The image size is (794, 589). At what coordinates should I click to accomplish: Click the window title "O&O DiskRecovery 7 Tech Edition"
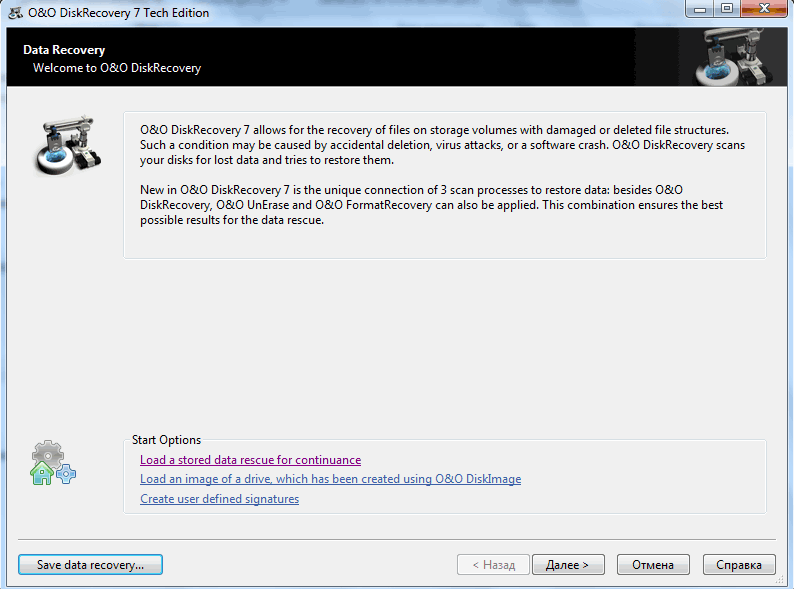pos(119,12)
